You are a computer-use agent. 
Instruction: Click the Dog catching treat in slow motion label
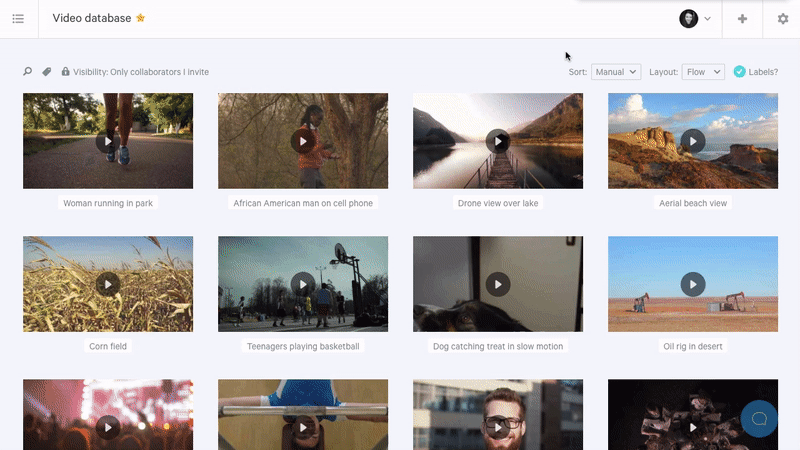(x=498, y=346)
